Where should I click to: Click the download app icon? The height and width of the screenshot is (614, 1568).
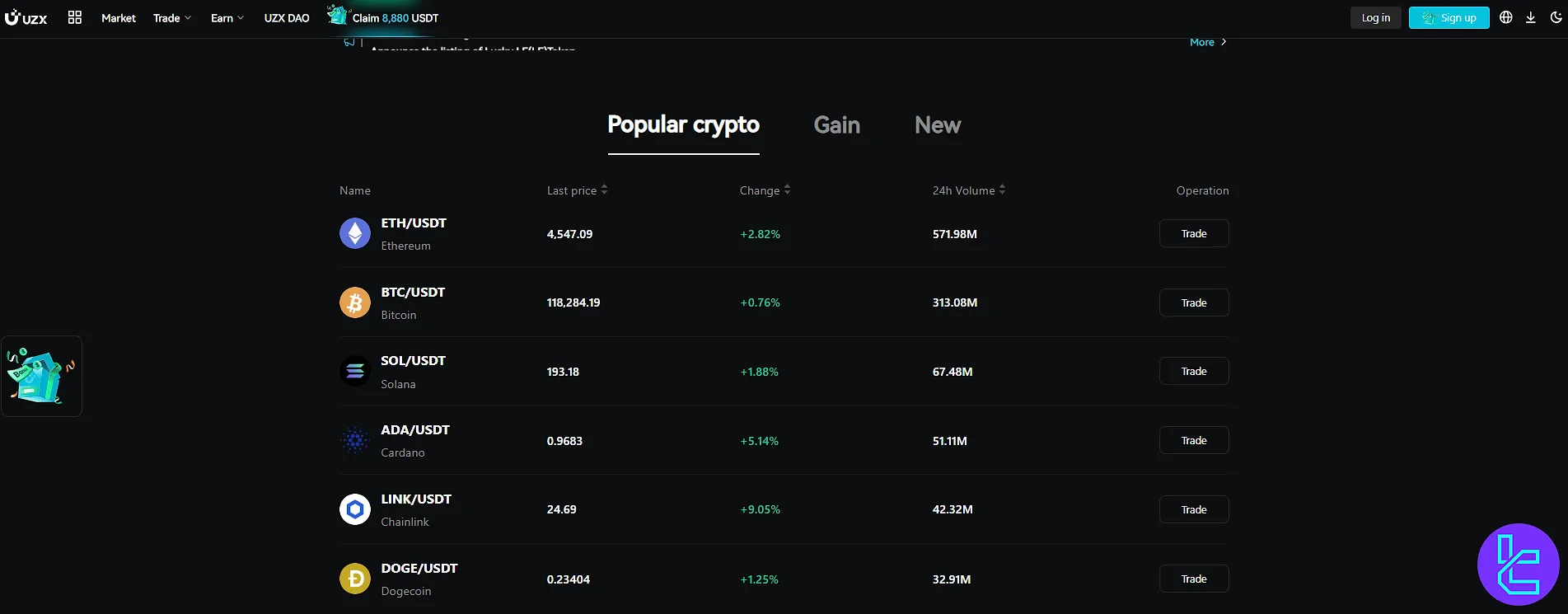click(1531, 17)
